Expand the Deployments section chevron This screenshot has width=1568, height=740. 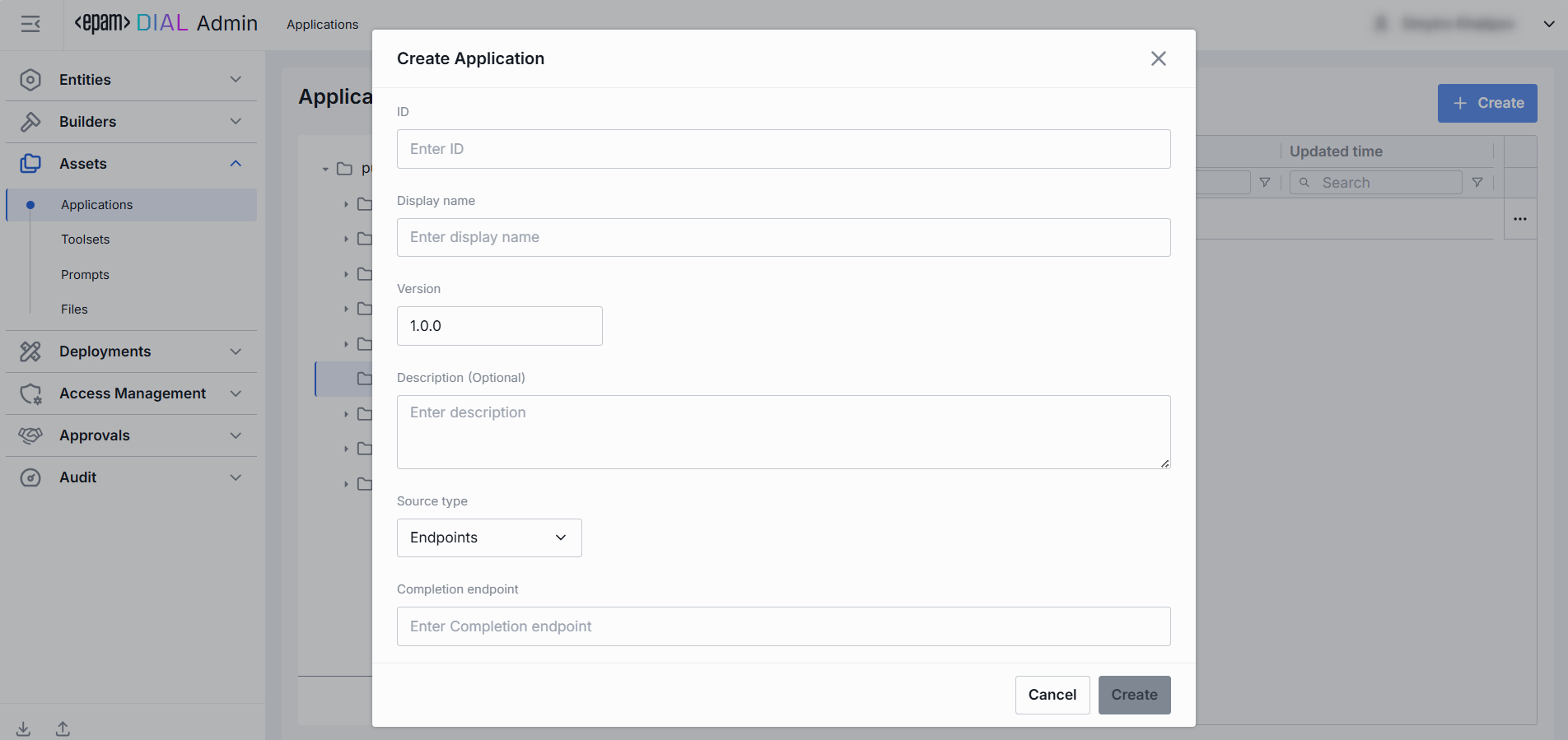point(236,351)
